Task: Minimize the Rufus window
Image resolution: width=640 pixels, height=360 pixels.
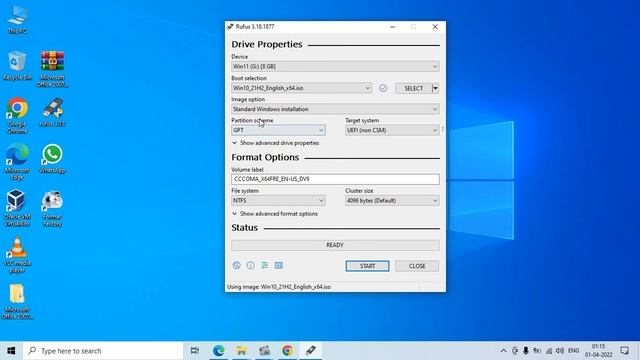Action: coord(392,27)
